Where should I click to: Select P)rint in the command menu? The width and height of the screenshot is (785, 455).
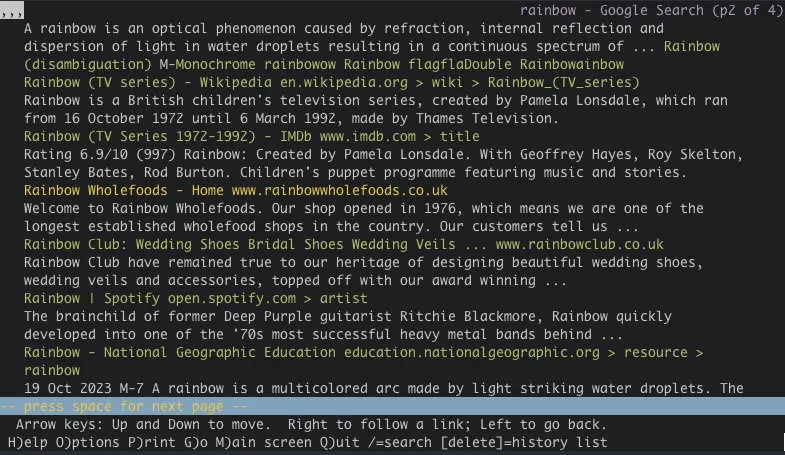(151, 443)
